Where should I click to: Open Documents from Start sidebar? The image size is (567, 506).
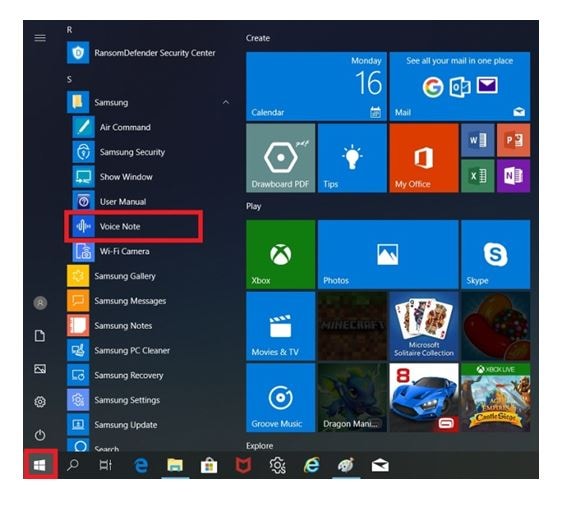[x=40, y=336]
